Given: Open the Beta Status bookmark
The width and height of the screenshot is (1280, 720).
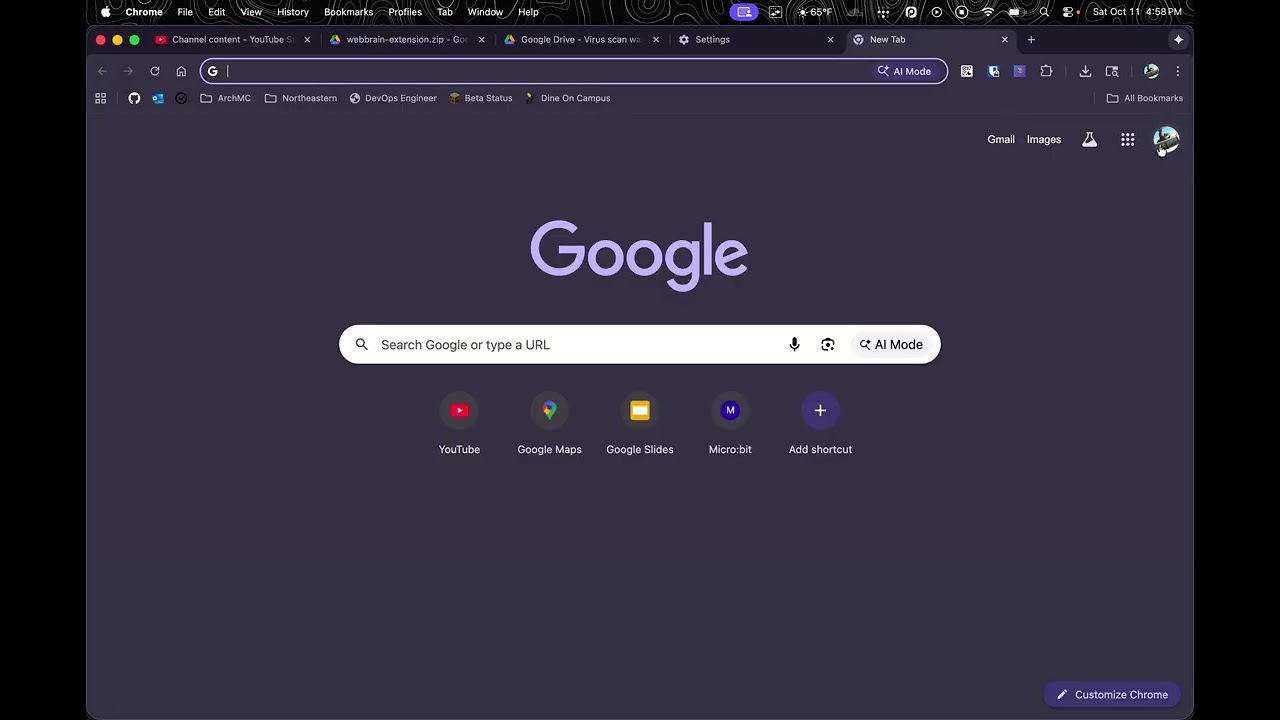Looking at the screenshot, I should [x=481, y=98].
